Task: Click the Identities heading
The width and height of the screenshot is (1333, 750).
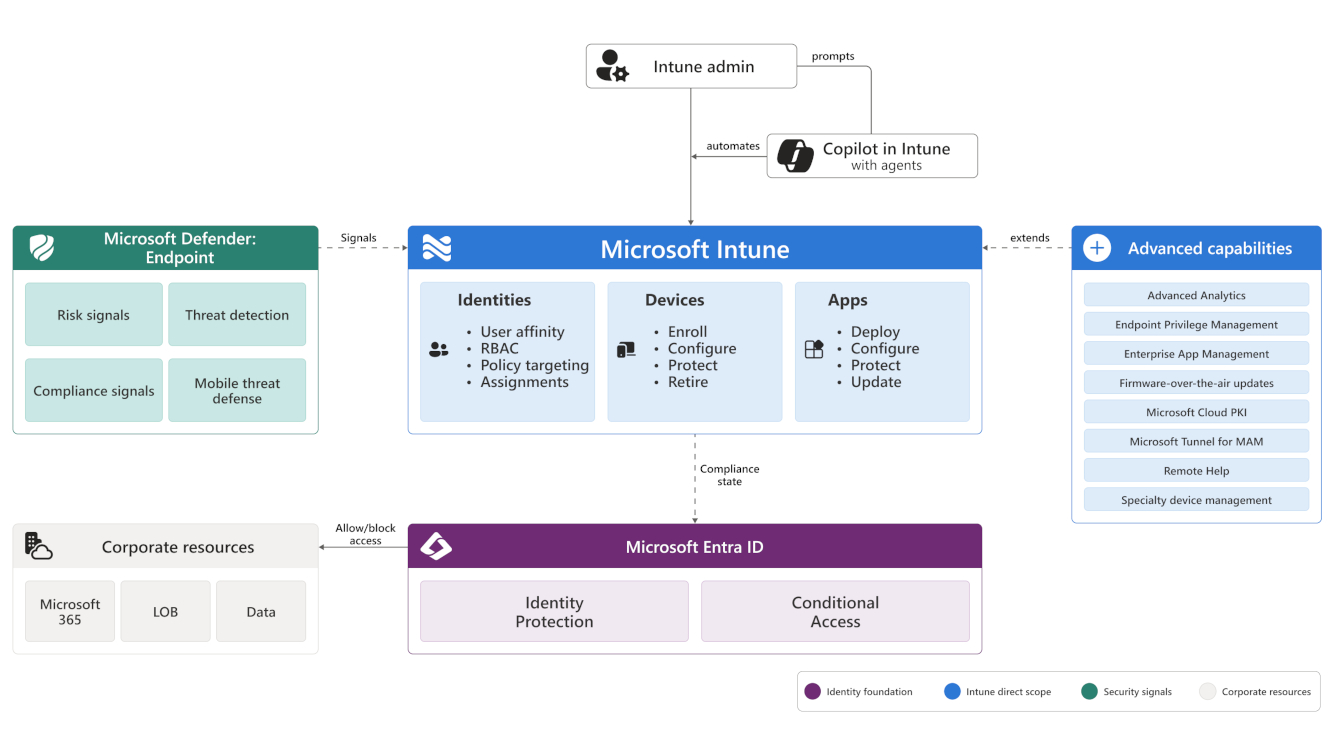Action: click(494, 300)
